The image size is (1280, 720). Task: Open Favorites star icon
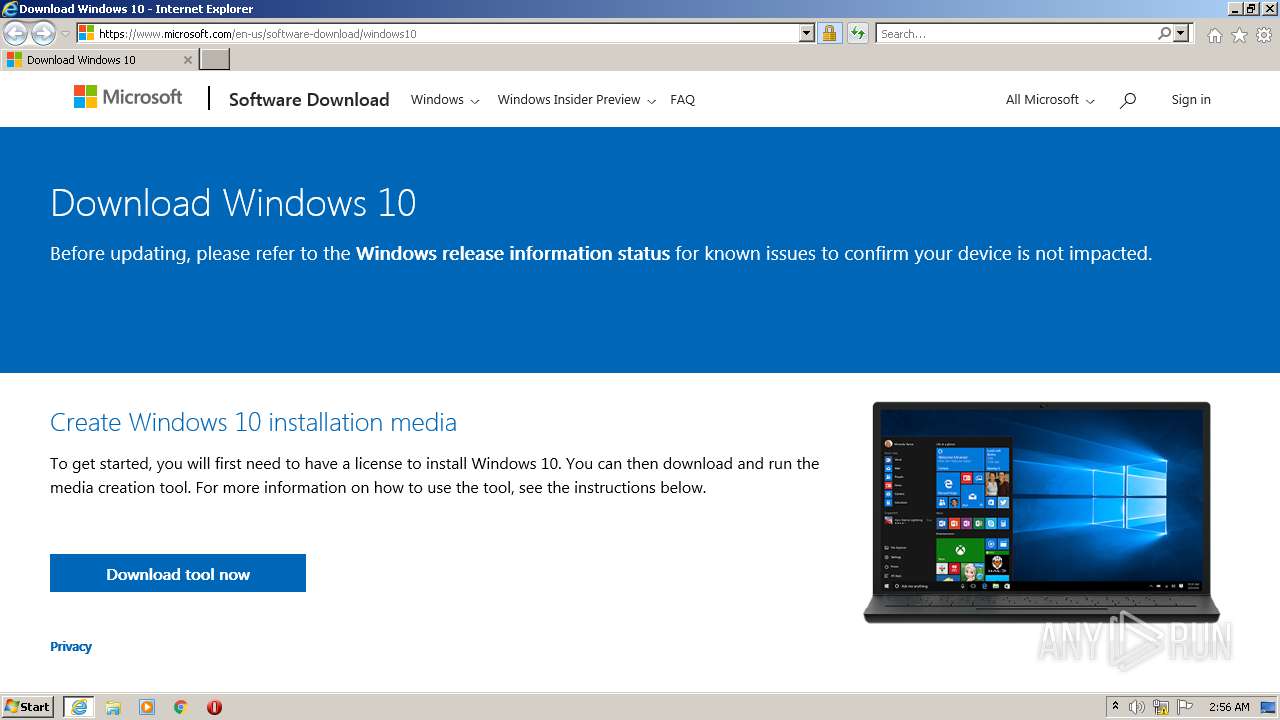tap(1239, 35)
